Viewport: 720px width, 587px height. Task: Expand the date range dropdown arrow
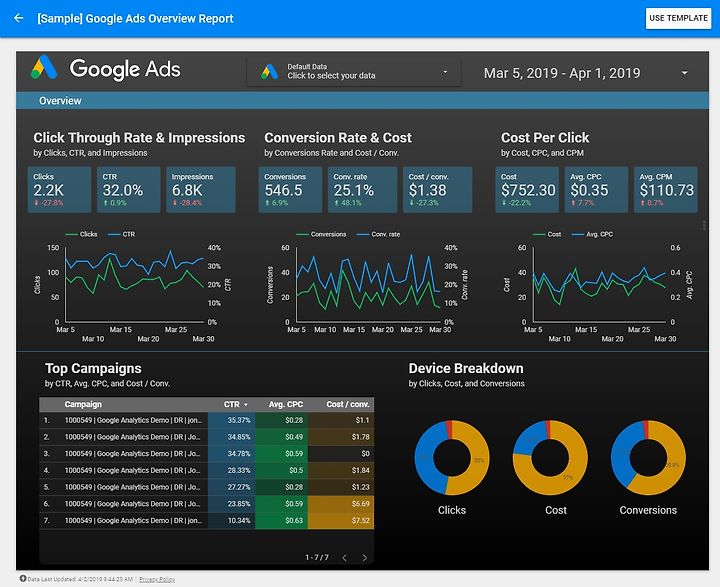tap(685, 73)
